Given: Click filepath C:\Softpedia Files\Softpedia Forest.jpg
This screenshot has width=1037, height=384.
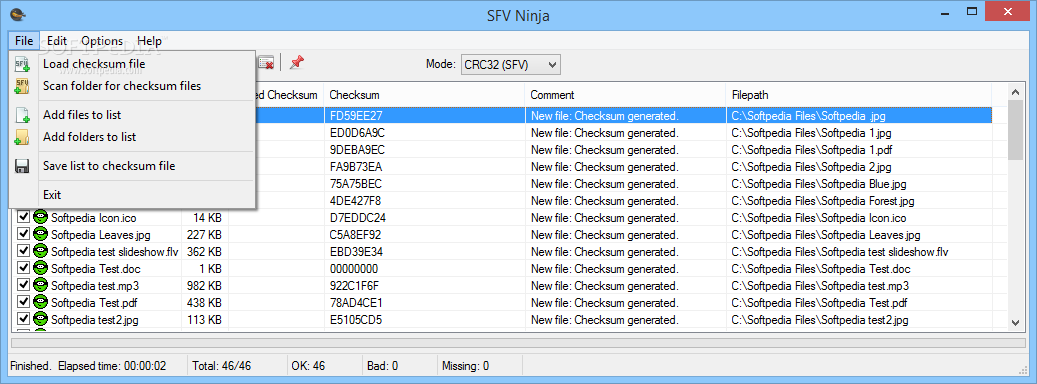Looking at the screenshot, I should (823, 201).
